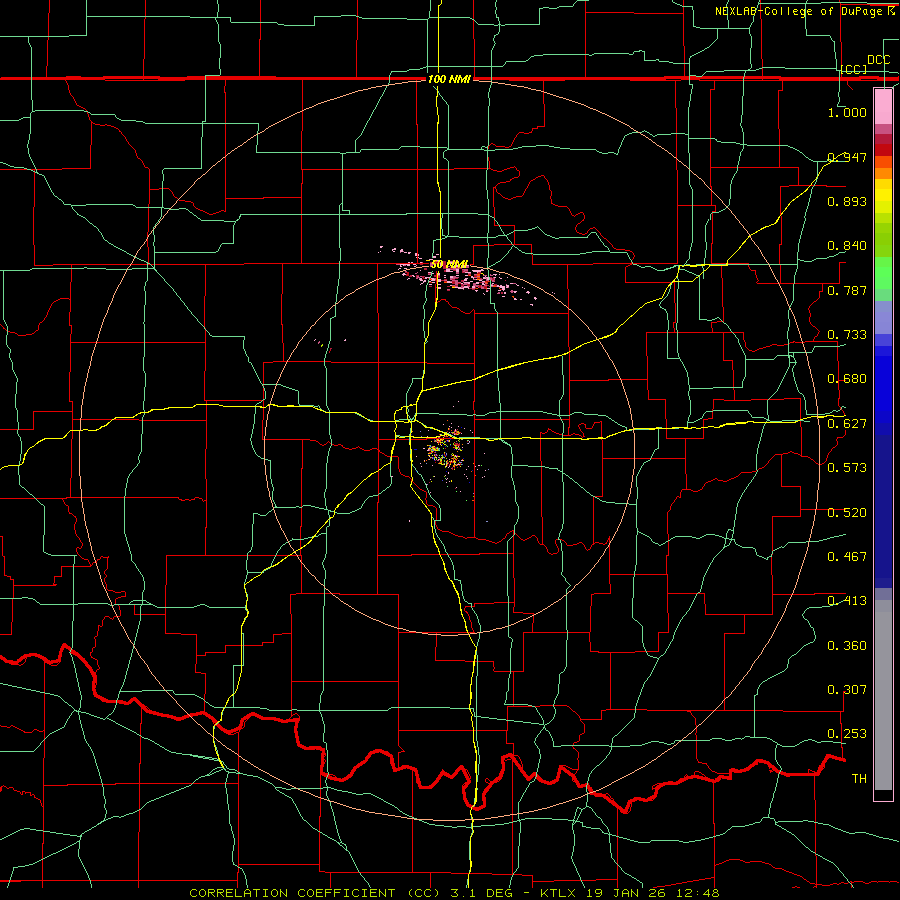Select the 0.840 scale value
The width and height of the screenshot is (900, 900).
click(847, 246)
